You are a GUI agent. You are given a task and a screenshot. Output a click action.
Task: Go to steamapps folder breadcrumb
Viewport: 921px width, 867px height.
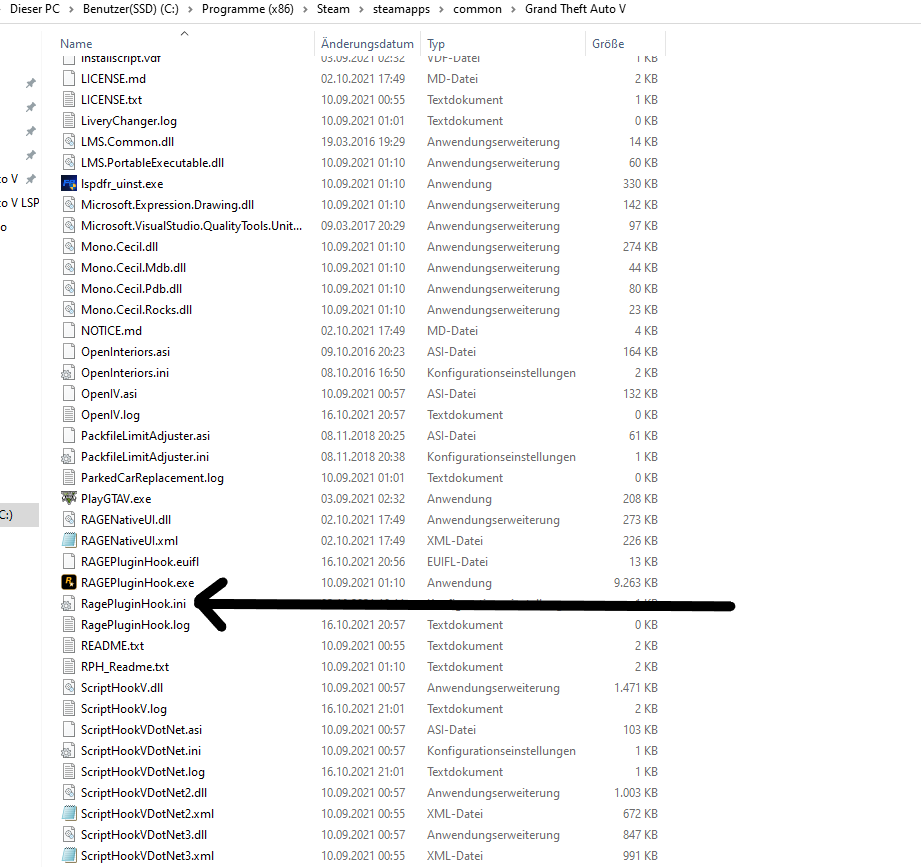[x=401, y=9]
